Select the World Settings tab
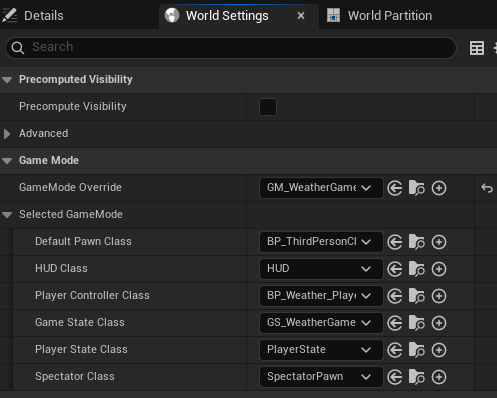 click(227, 16)
